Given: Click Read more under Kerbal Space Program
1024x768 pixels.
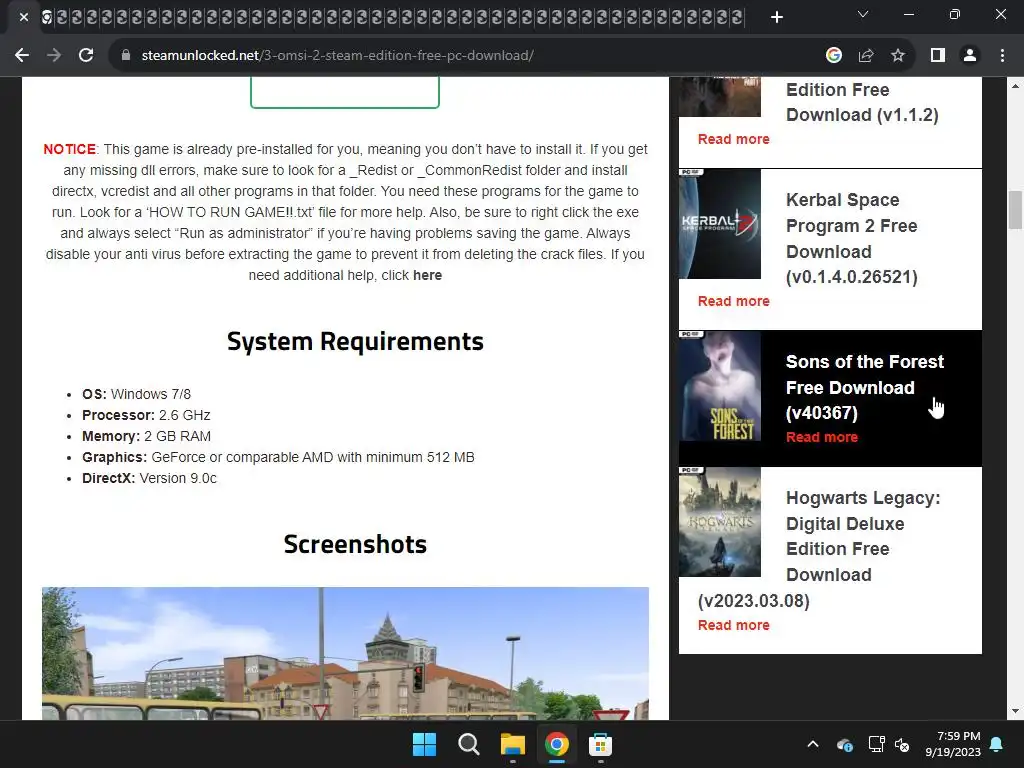Looking at the screenshot, I should [x=733, y=301].
